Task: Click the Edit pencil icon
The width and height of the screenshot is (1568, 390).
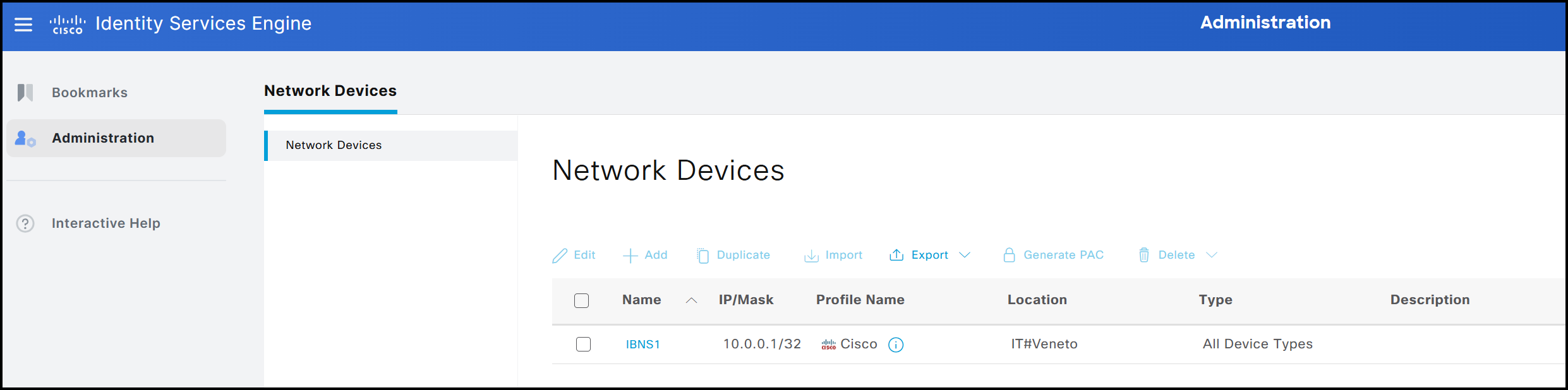Action: pos(560,256)
